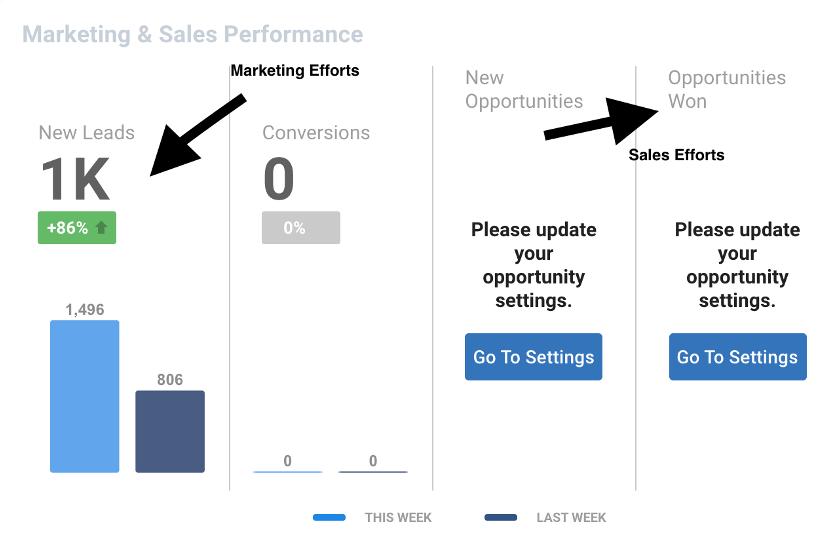Toggle the THIS WEEK legend label

[x=398, y=518]
